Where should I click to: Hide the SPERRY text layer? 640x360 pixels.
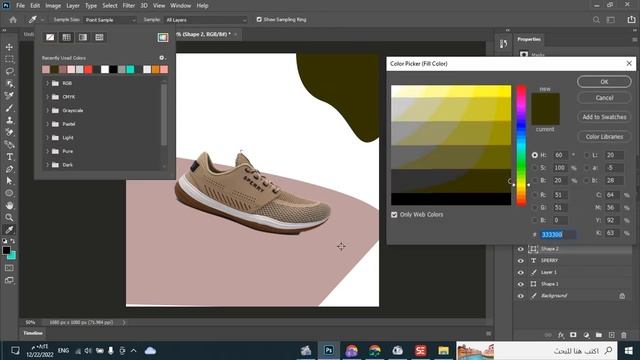click(x=520, y=260)
